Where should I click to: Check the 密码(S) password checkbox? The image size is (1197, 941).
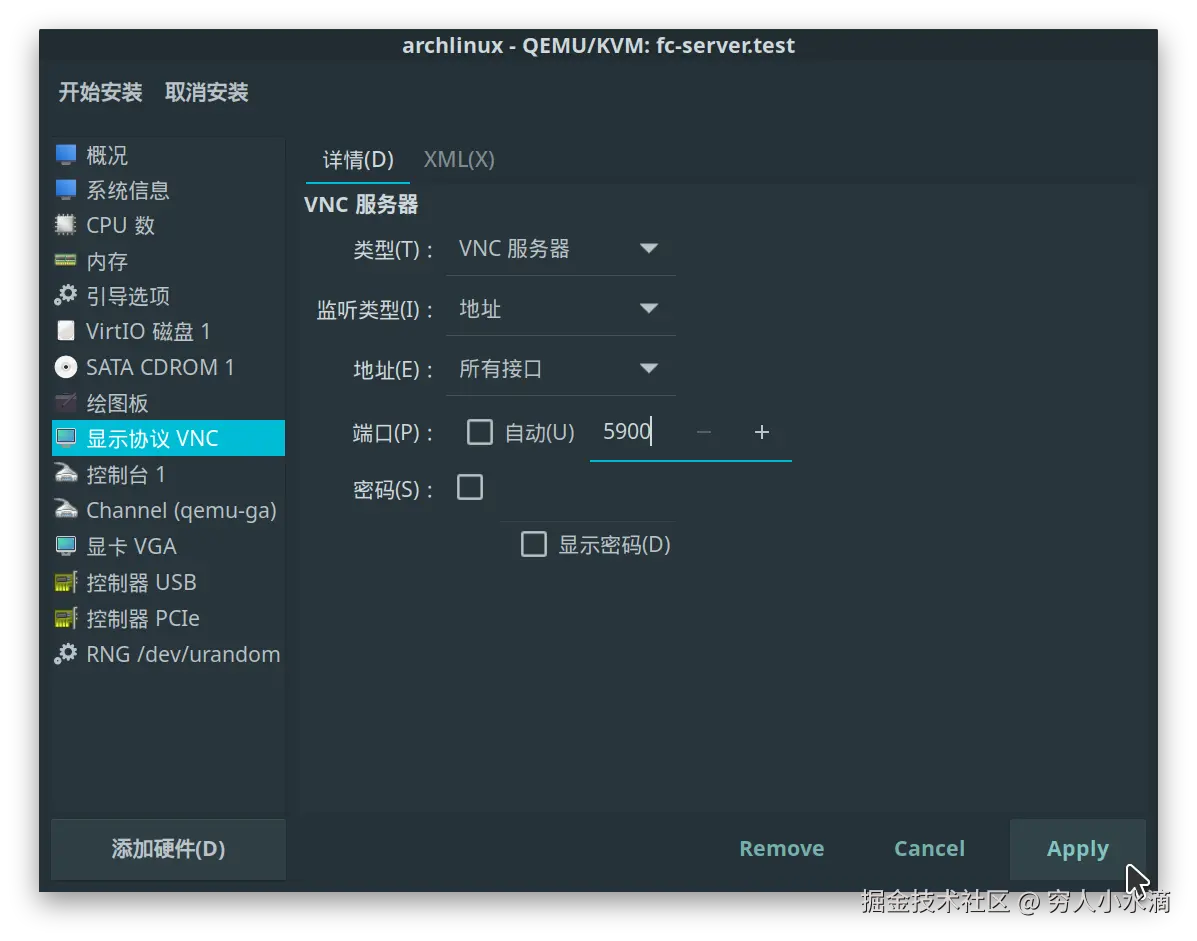(470, 487)
